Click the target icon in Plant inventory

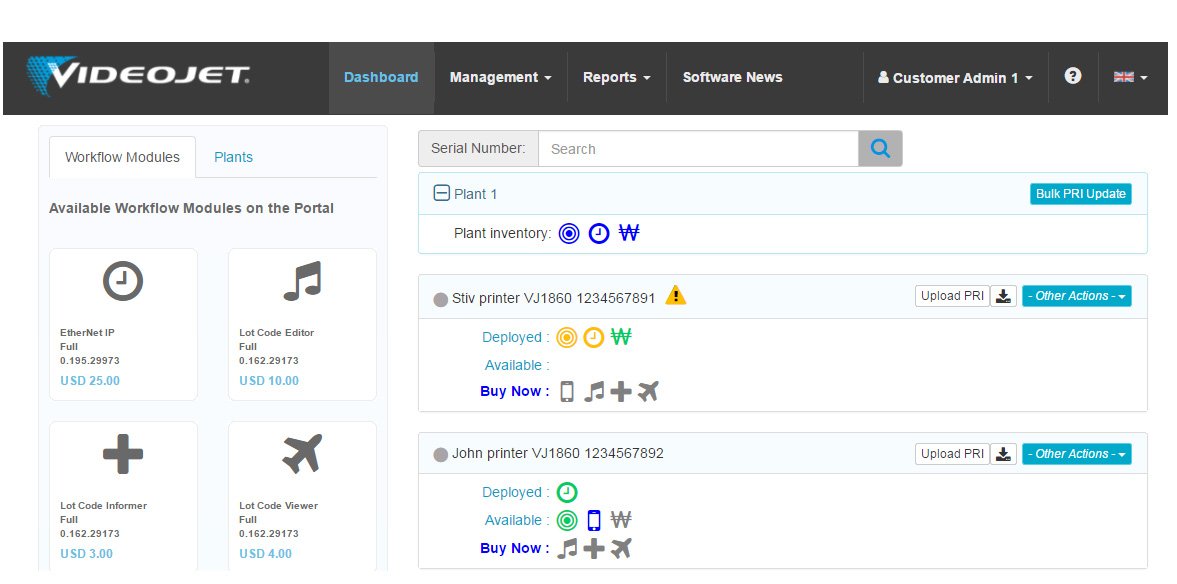570,234
